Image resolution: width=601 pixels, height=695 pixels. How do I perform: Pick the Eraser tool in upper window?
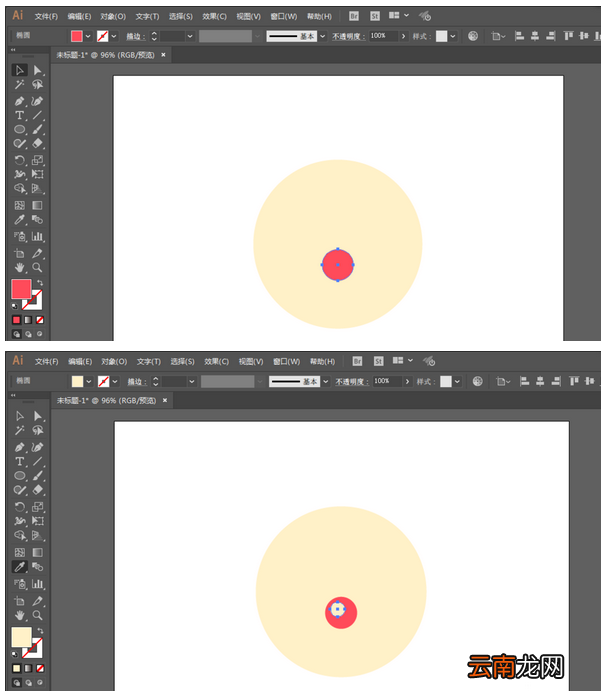(38, 143)
